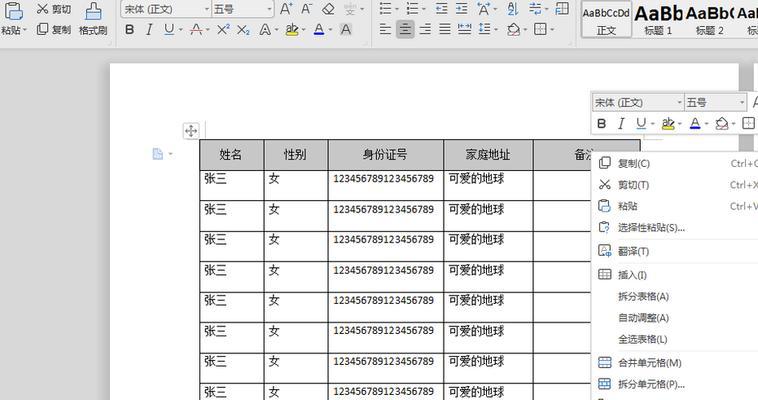Click the decrease indent icon
The image size is (758, 400).
point(441,9)
